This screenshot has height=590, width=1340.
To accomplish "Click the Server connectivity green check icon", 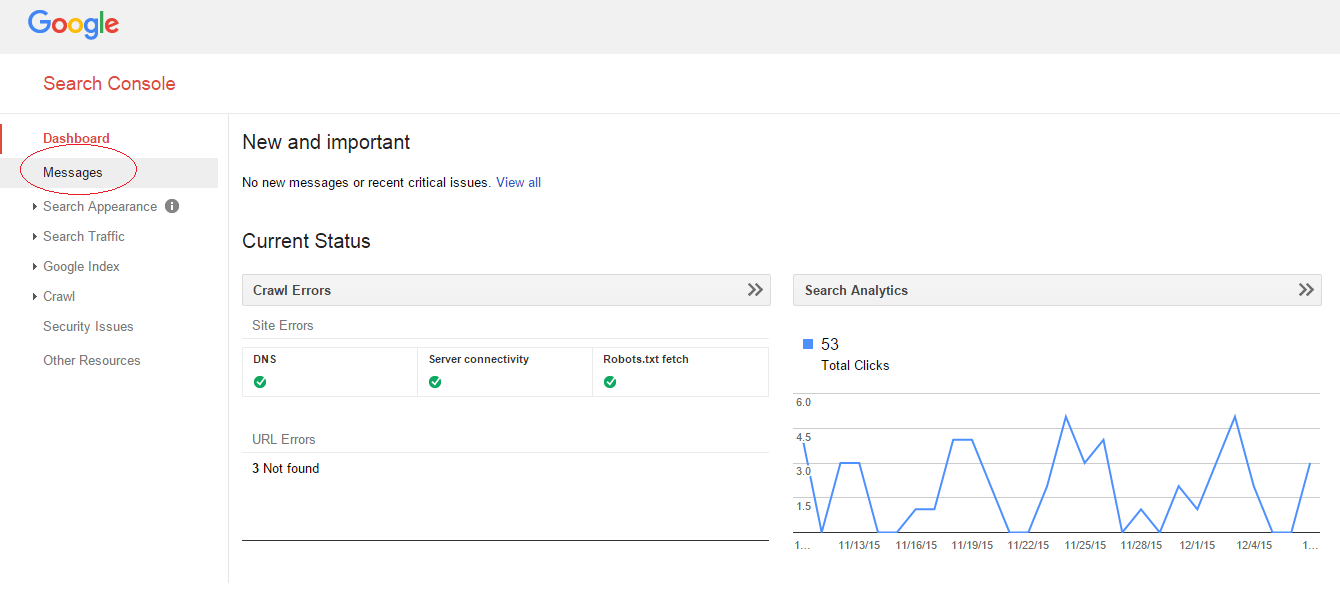I will tap(435, 382).
